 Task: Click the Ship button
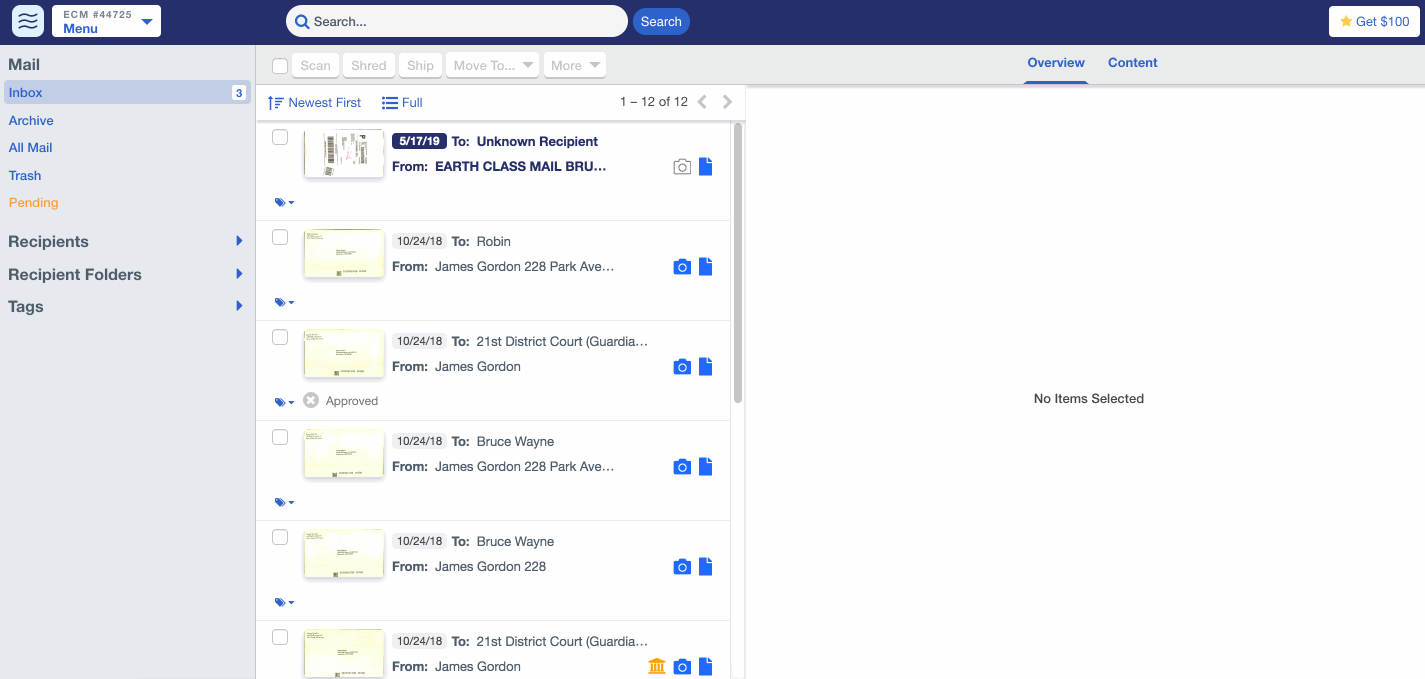pos(420,65)
